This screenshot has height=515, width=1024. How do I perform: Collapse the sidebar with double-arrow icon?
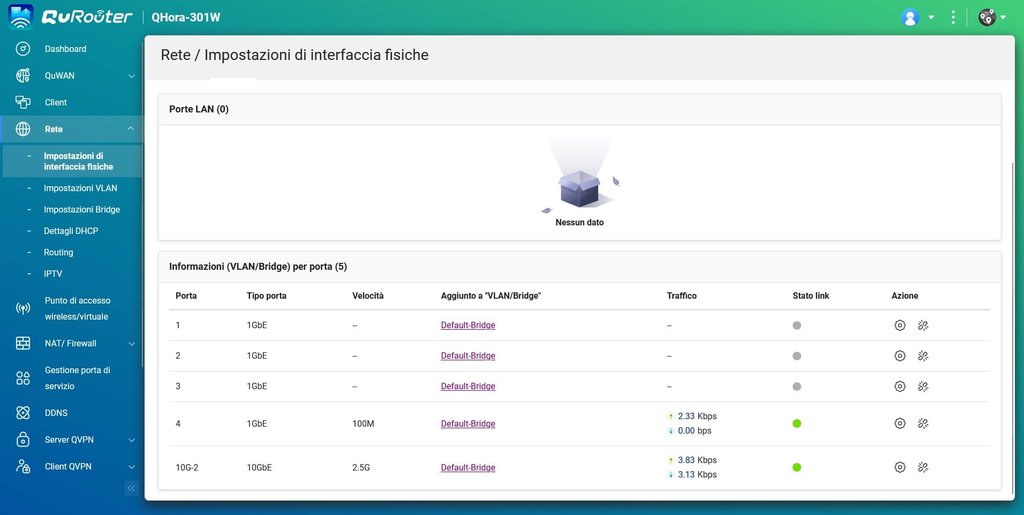pos(130,488)
